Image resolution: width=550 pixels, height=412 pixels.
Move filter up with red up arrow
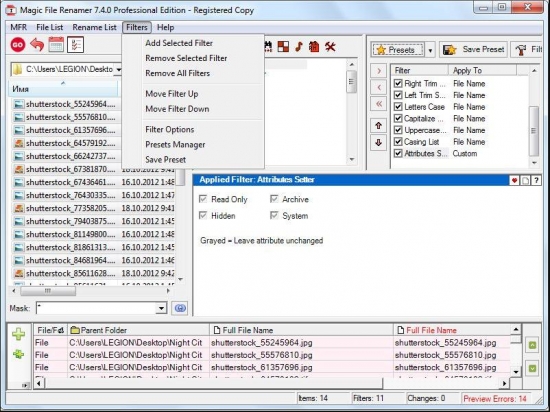point(378,126)
